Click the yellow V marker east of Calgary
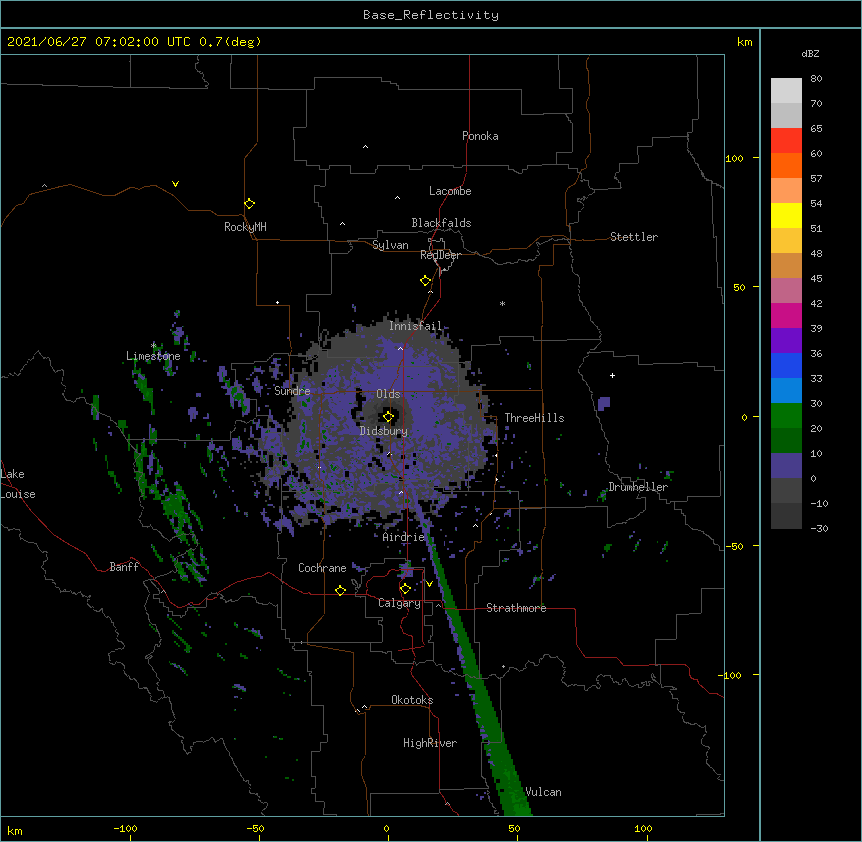Screen dimensions: 862x842 [x=429, y=584]
